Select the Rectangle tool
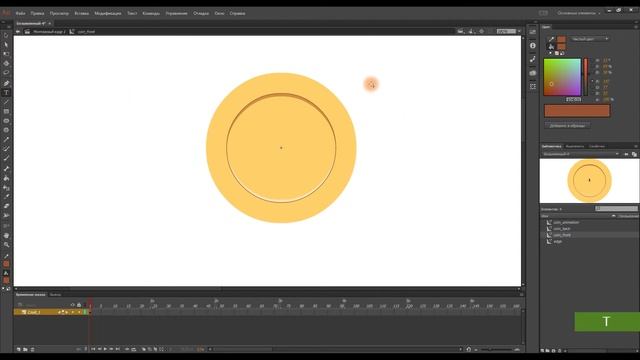Image resolution: width=640 pixels, height=360 pixels. click(6, 111)
